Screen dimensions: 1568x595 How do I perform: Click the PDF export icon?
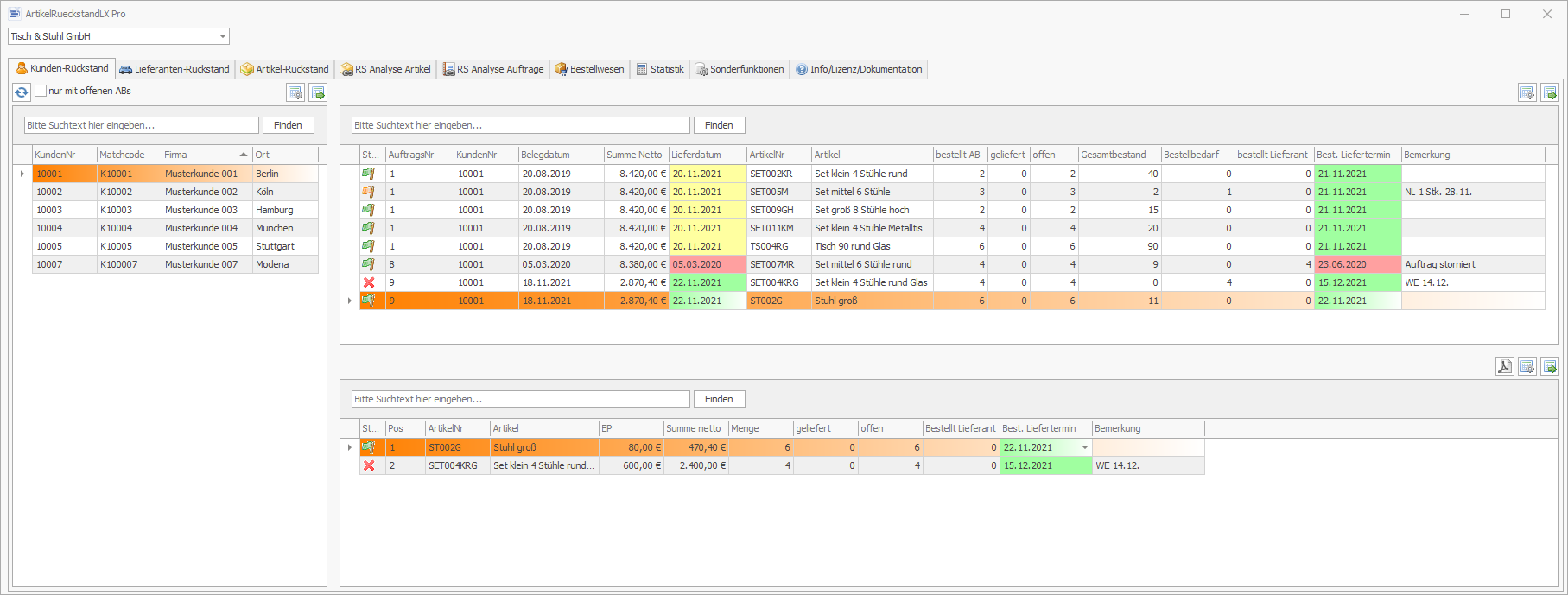pyautogui.click(x=1505, y=366)
